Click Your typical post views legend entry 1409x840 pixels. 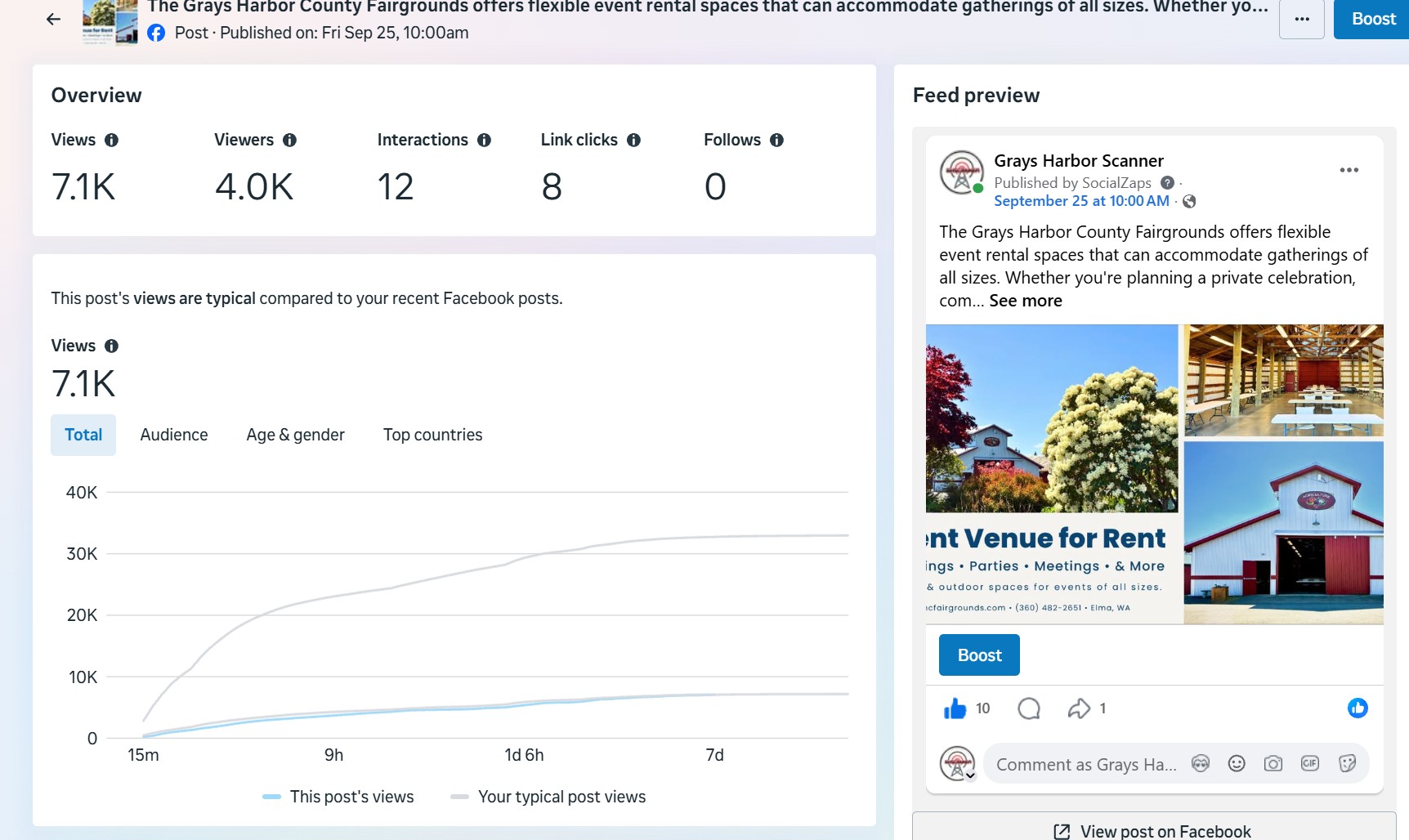(548, 797)
